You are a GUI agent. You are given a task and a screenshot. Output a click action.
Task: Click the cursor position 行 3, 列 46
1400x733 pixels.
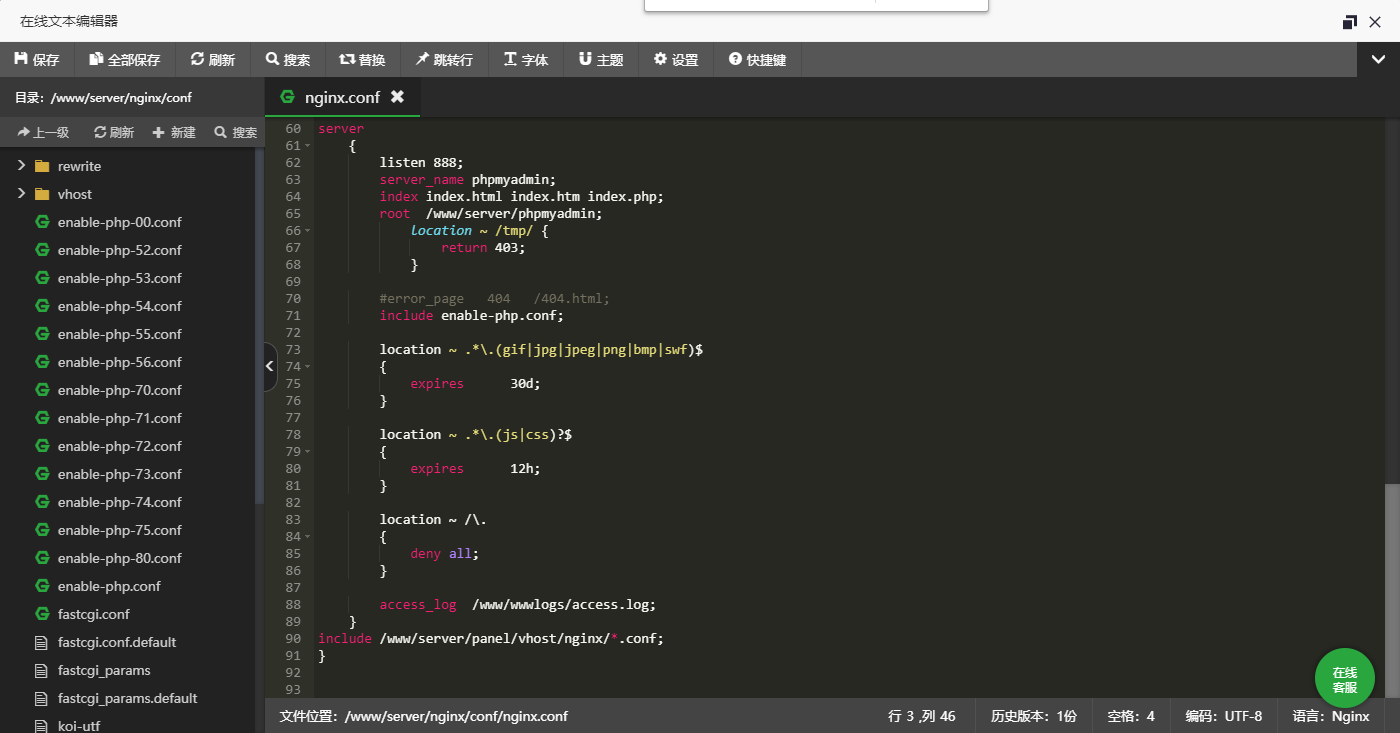(921, 716)
